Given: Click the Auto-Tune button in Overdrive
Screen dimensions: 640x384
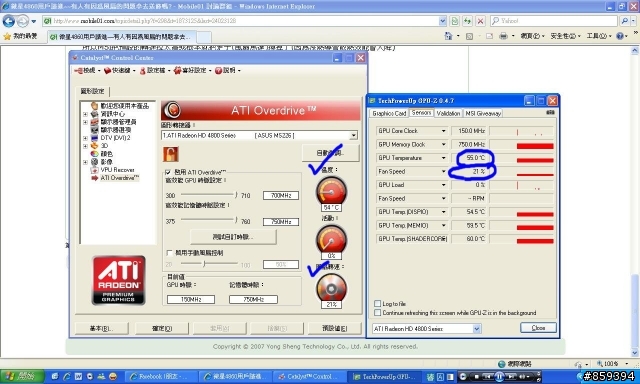Looking at the screenshot, I should (331, 153).
